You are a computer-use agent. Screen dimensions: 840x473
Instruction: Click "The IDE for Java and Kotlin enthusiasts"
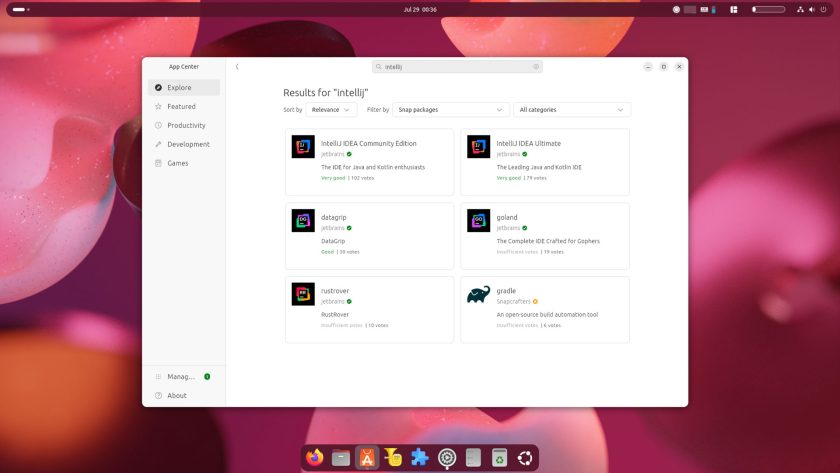[x=373, y=167]
